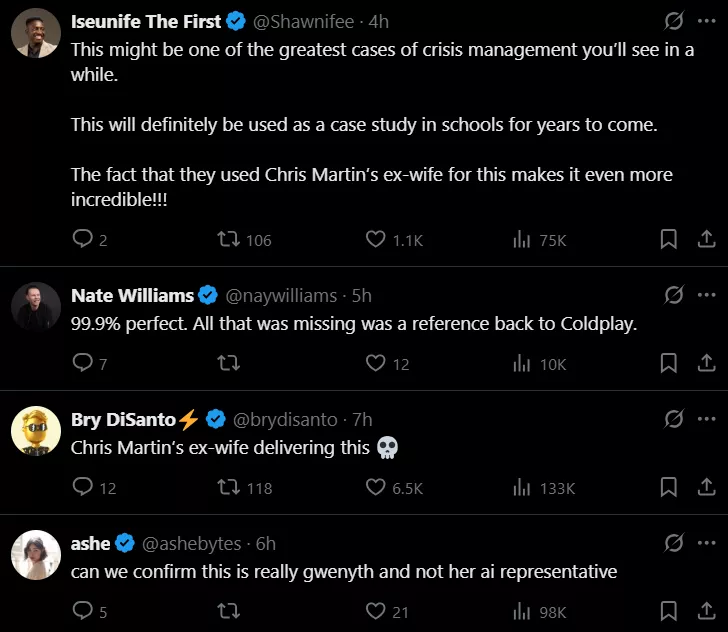Click ashe's profile avatar
This screenshot has height=632, width=728.
pyautogui.click(x=37, y=557)
